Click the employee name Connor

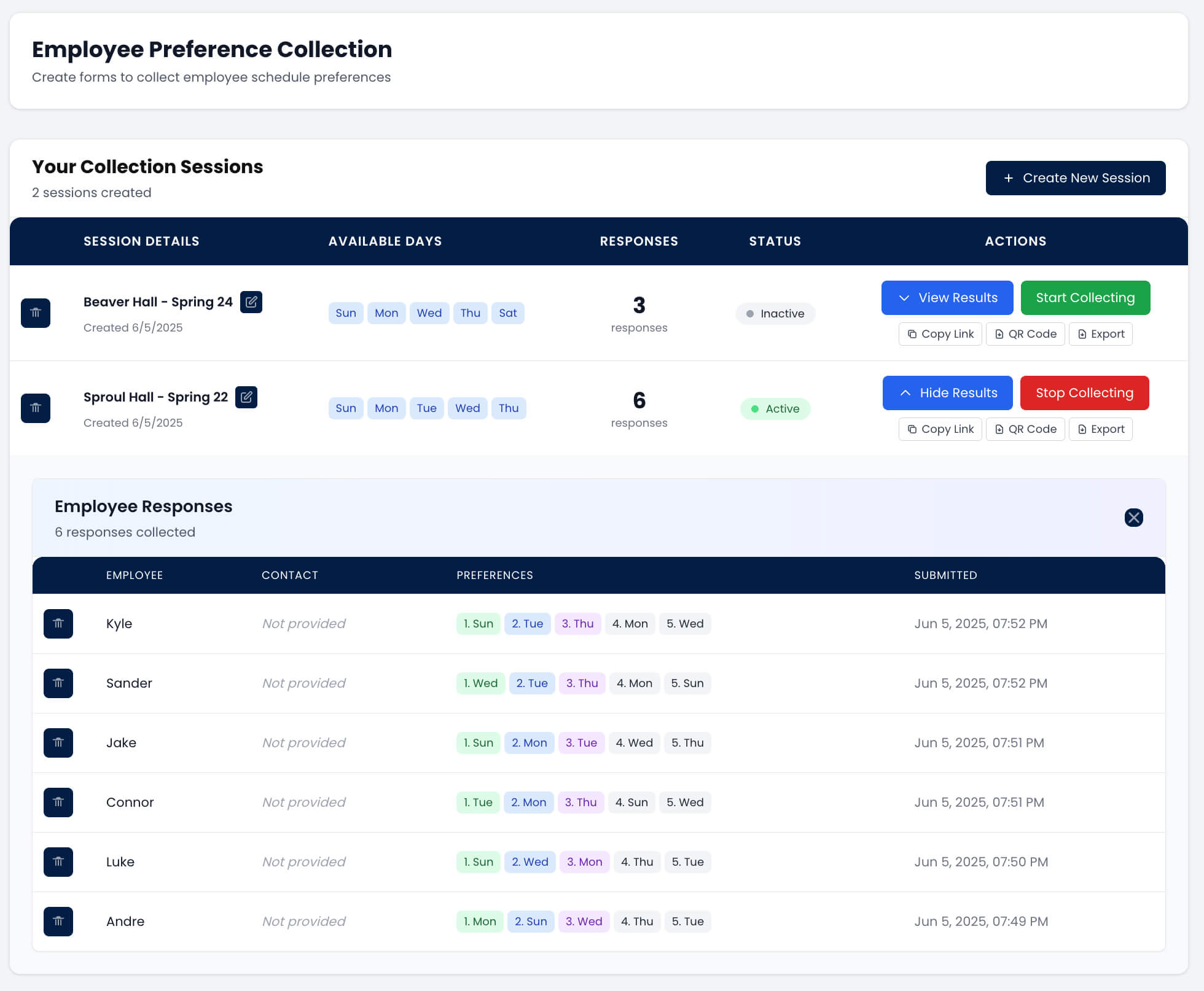click(130, 803)
